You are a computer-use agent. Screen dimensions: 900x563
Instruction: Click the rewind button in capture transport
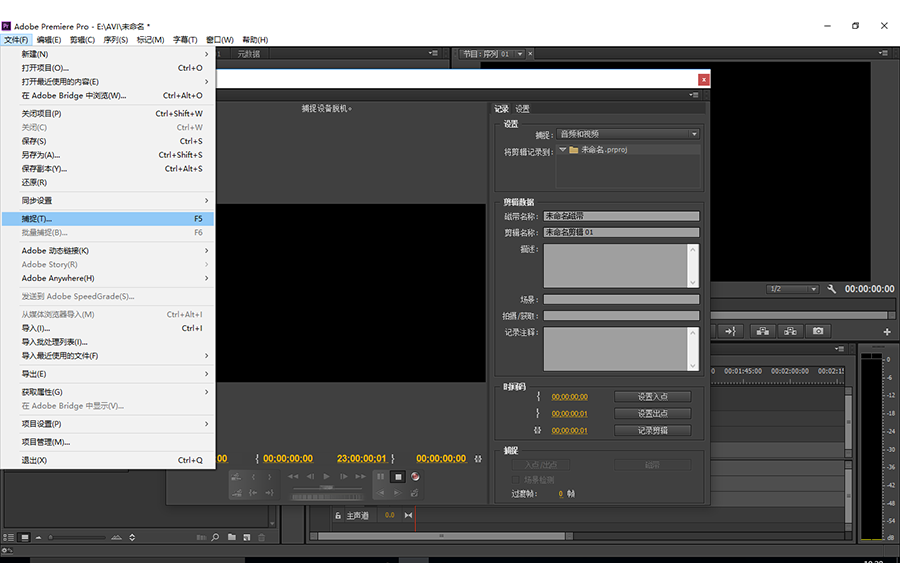pyautogui.click(x=293, y=476)
